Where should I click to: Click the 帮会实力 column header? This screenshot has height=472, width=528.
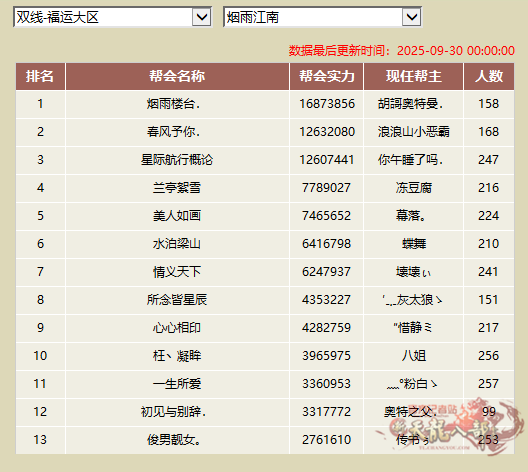pyautogui.click(x=327, y=76)
